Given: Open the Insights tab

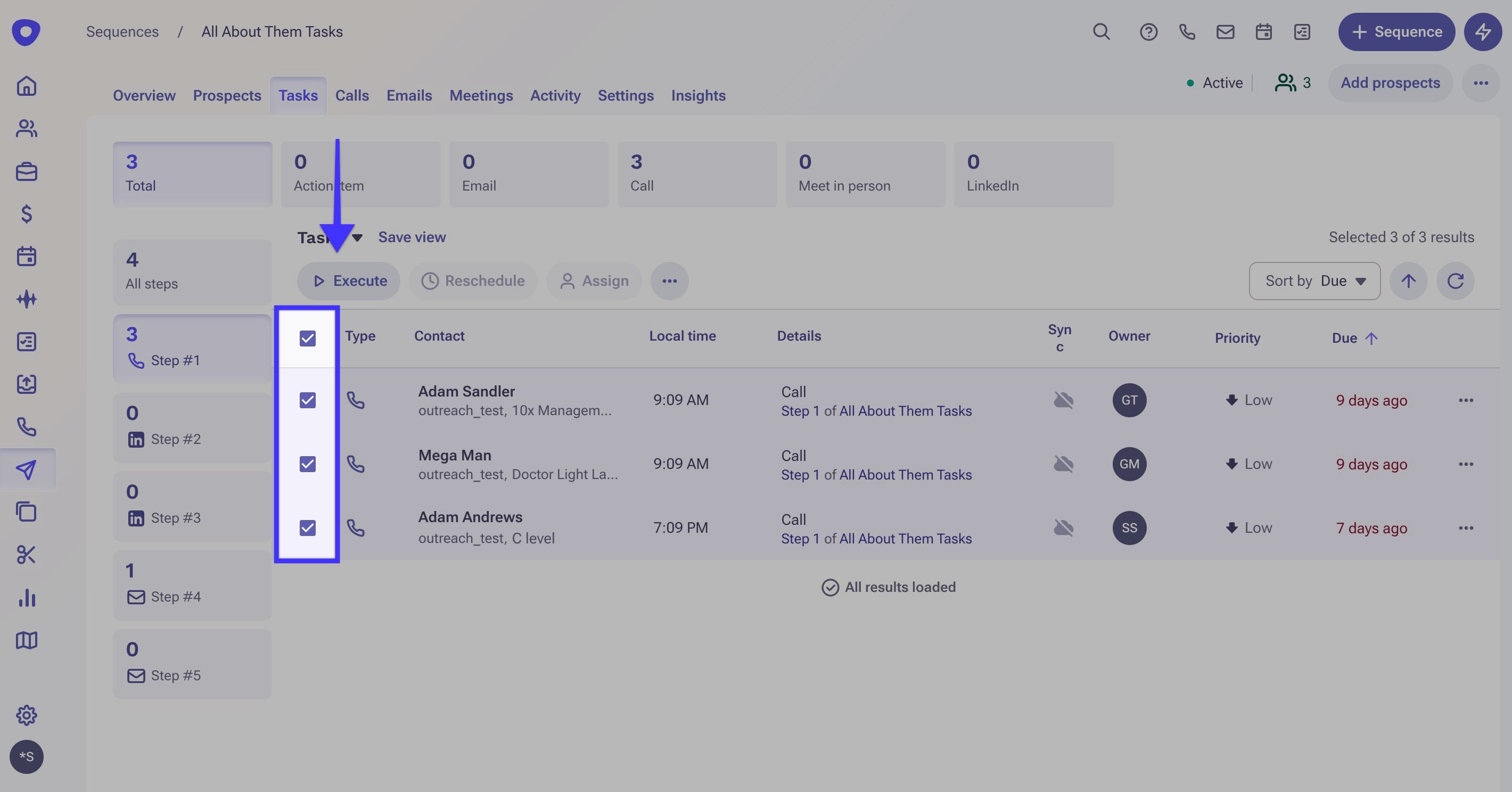Looking at the screenshot, I should coord(698,96).
